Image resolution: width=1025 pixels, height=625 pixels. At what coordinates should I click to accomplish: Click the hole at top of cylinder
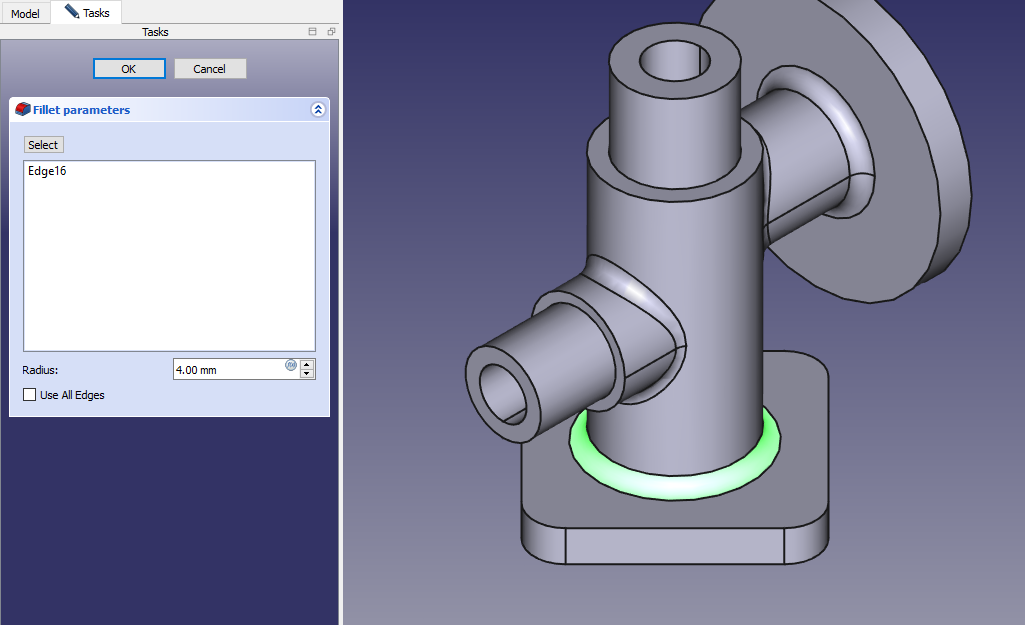point(674,61)
